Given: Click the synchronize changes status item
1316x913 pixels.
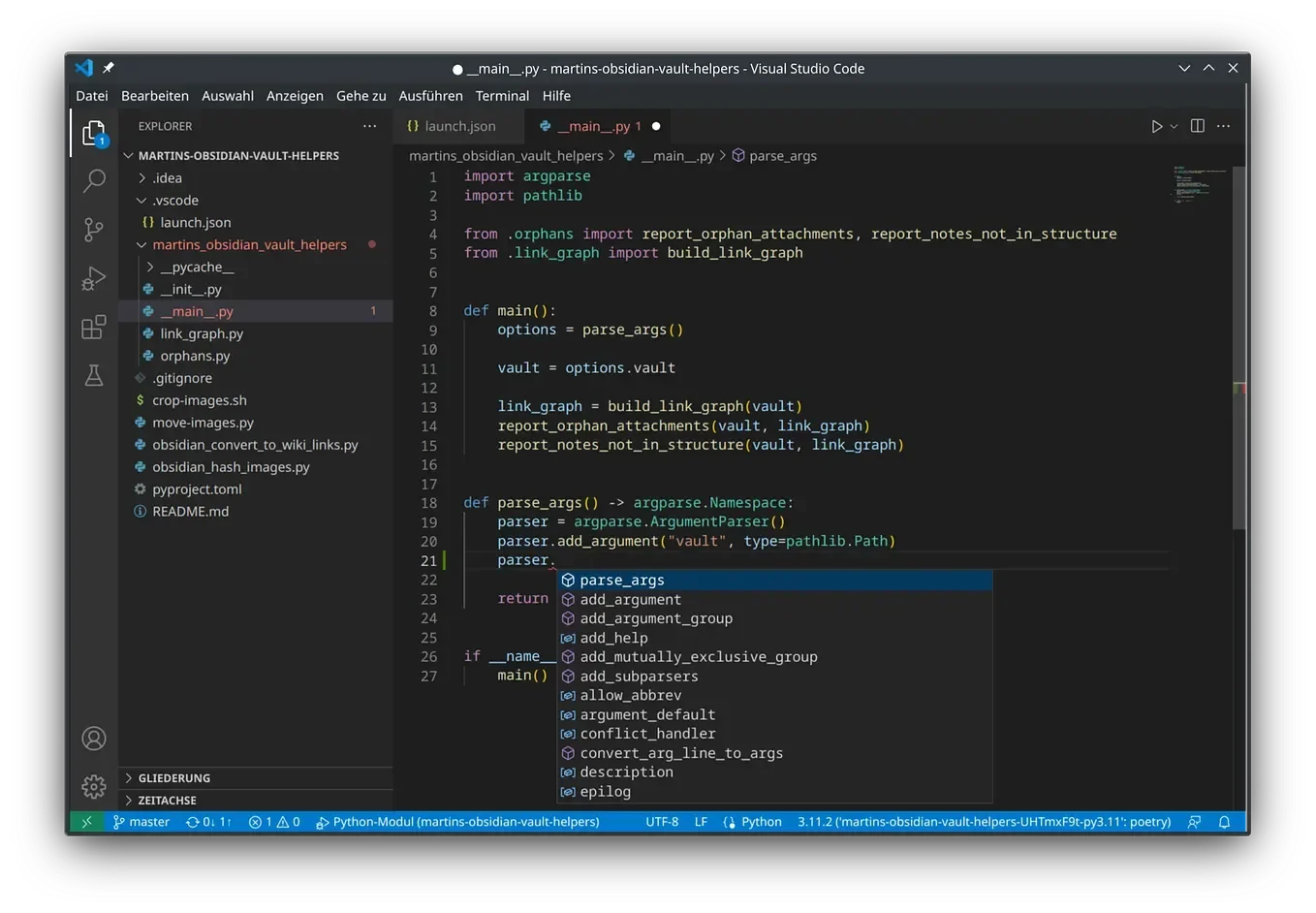Looking at the screenshot, I should 209,822.
